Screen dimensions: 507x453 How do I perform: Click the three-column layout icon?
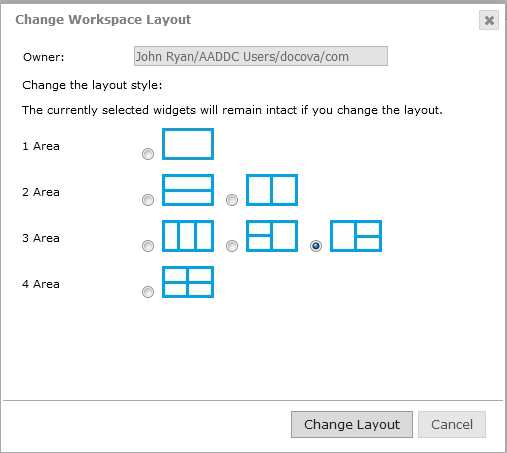pyautogui.click(x=188, y=236)
